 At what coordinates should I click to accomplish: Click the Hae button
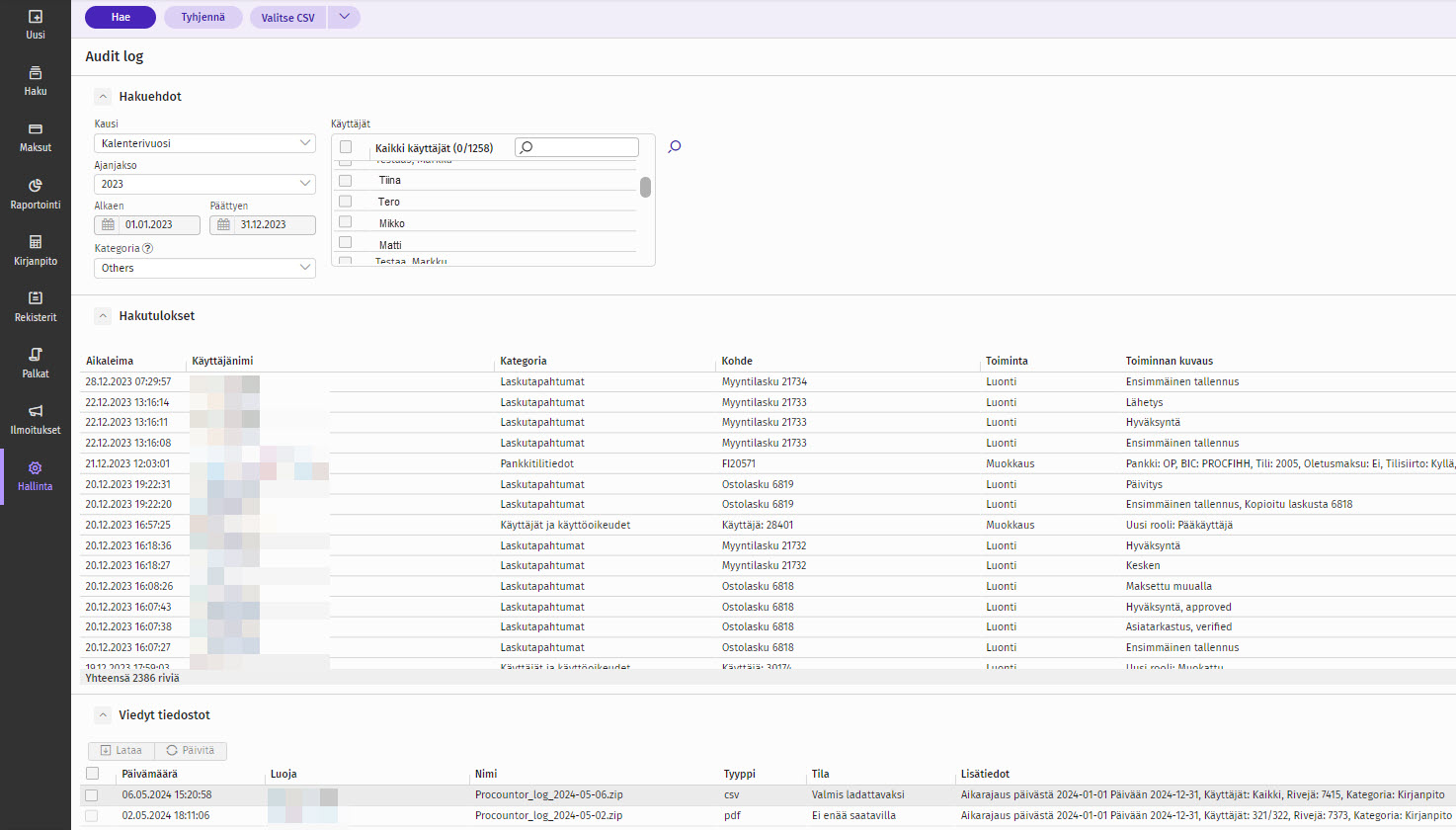pos(121,17)
